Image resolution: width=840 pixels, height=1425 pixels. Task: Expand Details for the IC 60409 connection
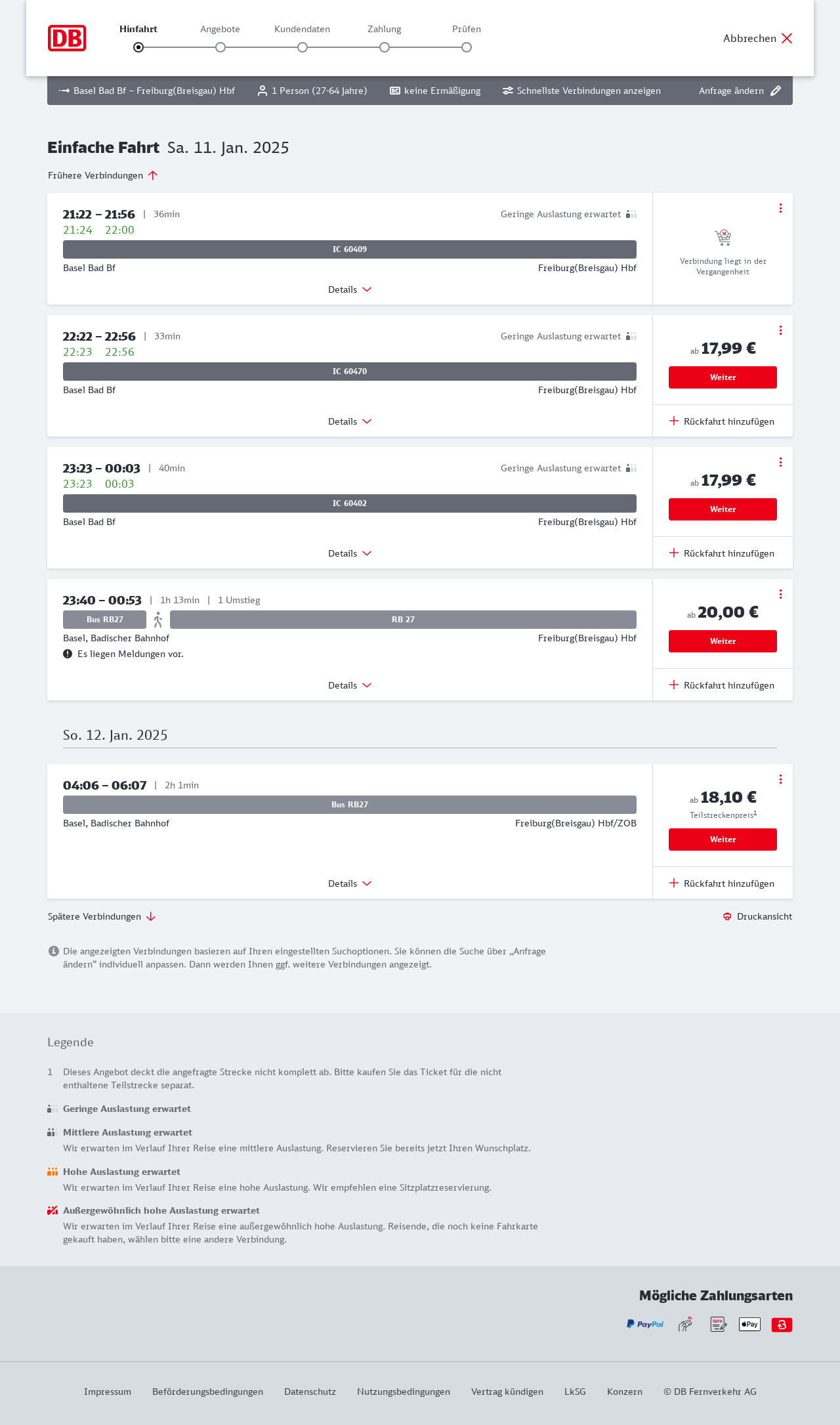click(x=350, y=289)
